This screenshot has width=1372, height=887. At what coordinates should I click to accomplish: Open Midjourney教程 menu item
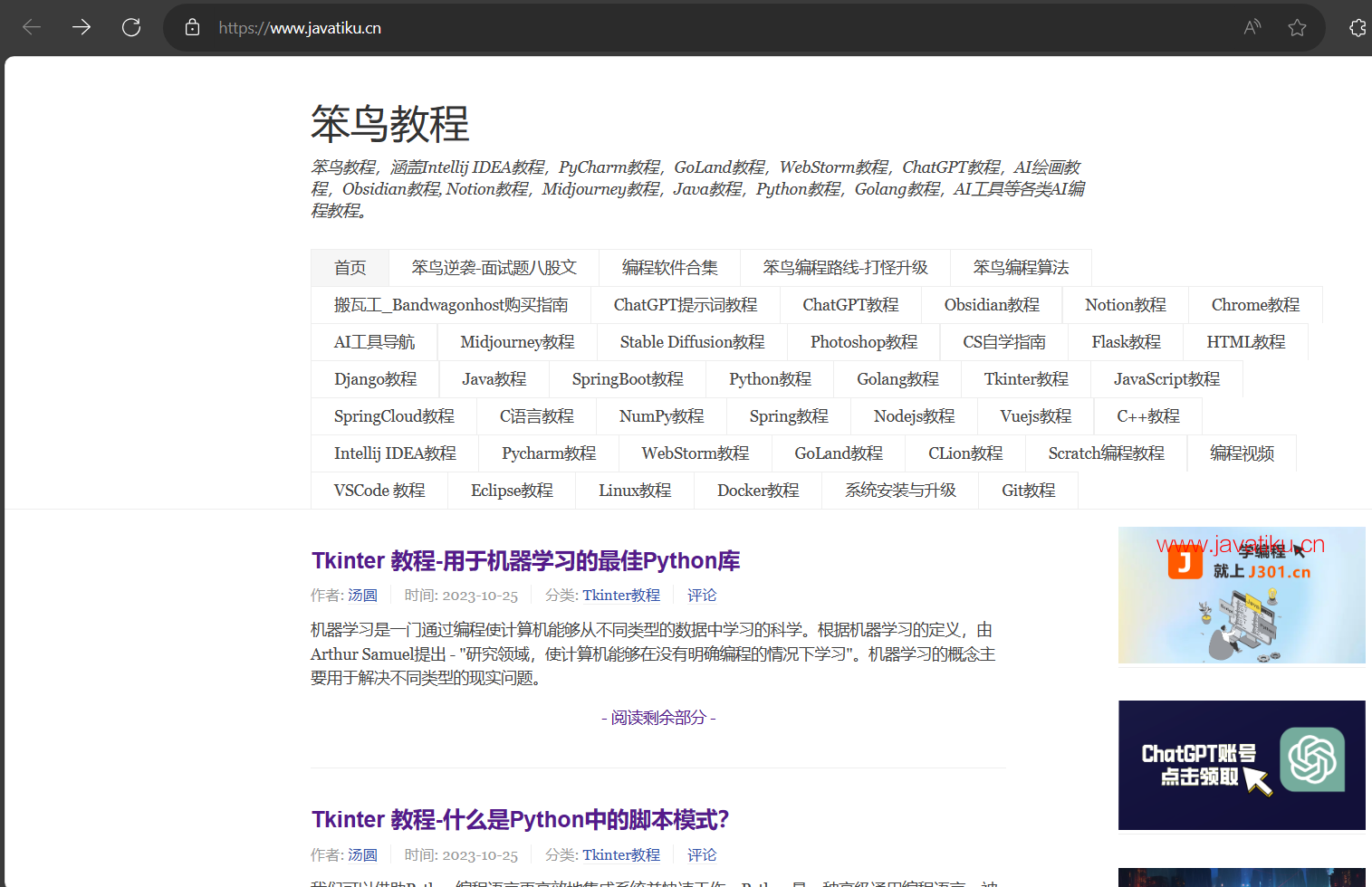(517, 342)
